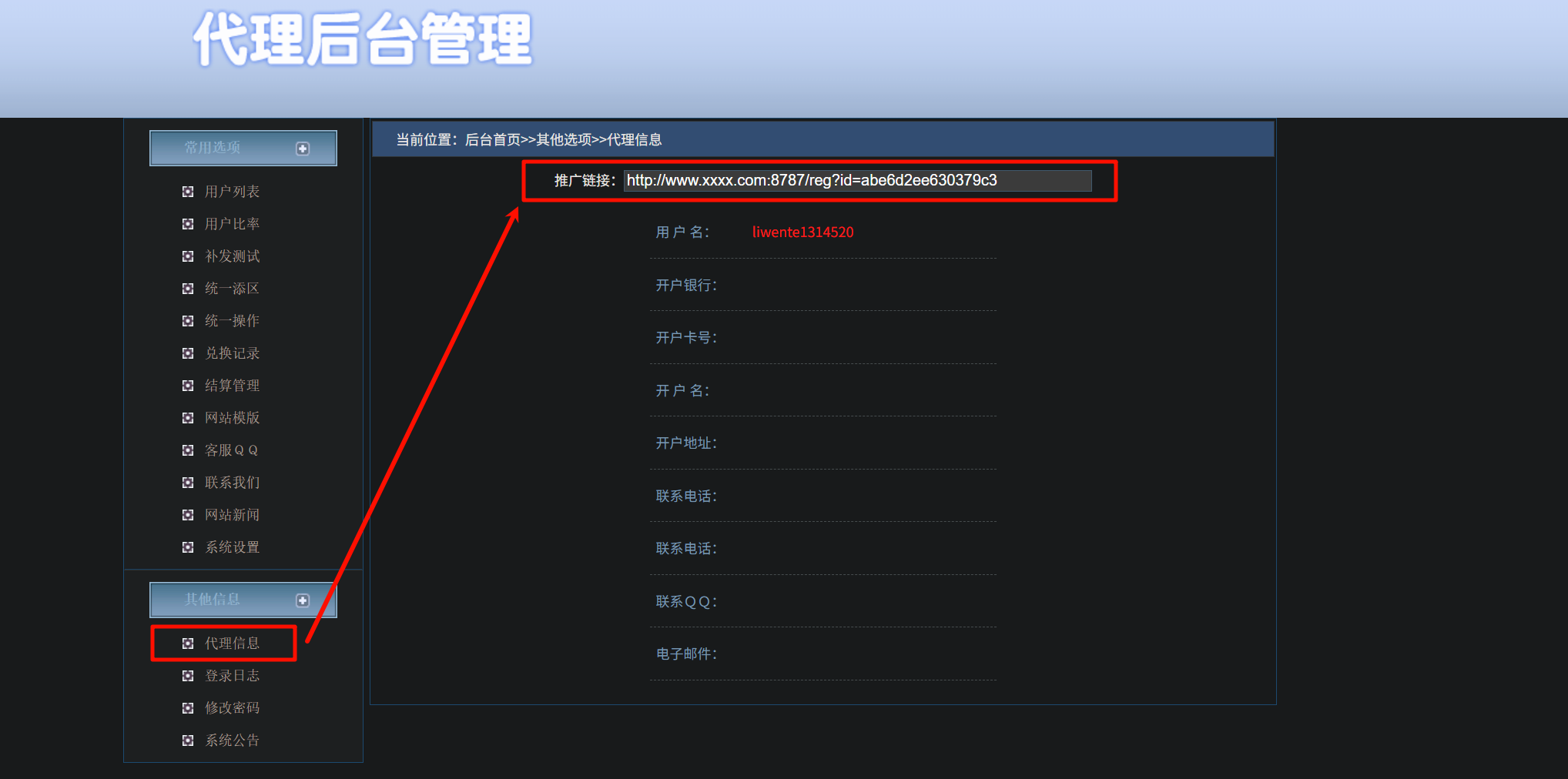Image resolution: width=1568 pixels, height=779 pixels.
Task: Click the username liwente1314520
Action: pyautogui.click(x=802, y=232)
